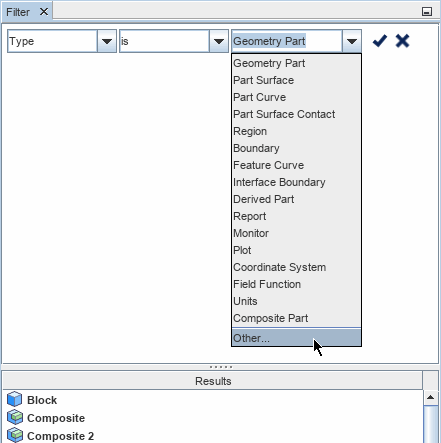Viewport: 441px width, 443px height.
Task: Open the 'is' operator dropdown arrow
Action: coord(219,41)
